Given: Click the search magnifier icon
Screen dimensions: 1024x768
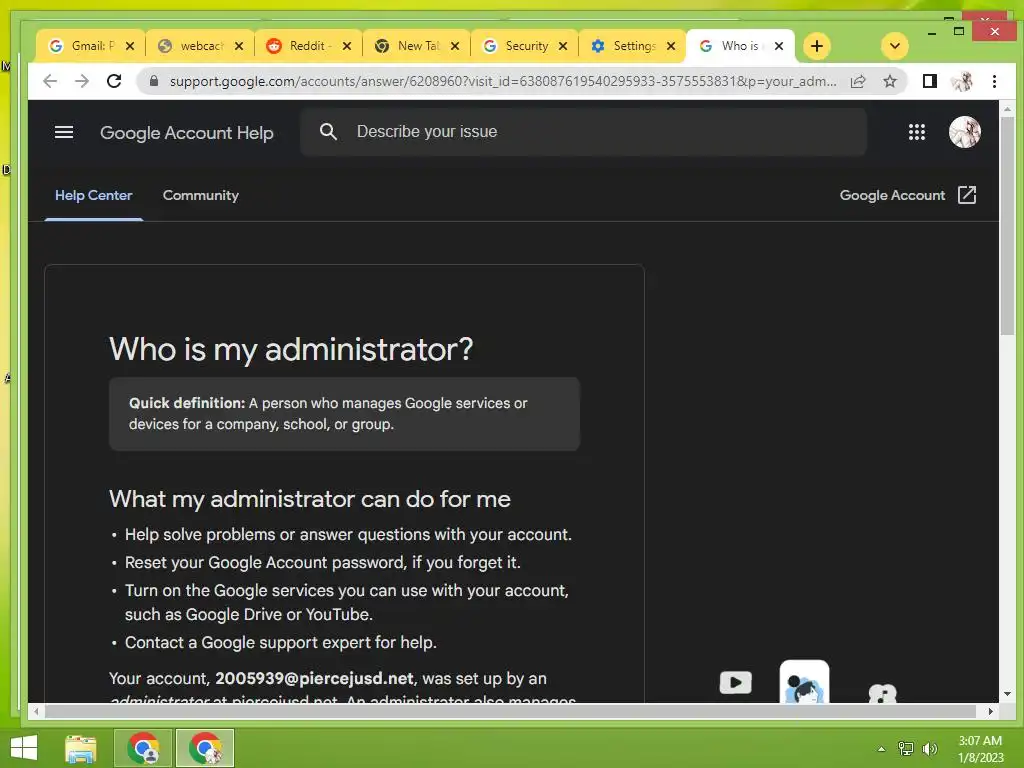Looking at the screenshot, I should pyautogui.click(x=328, y=132).
